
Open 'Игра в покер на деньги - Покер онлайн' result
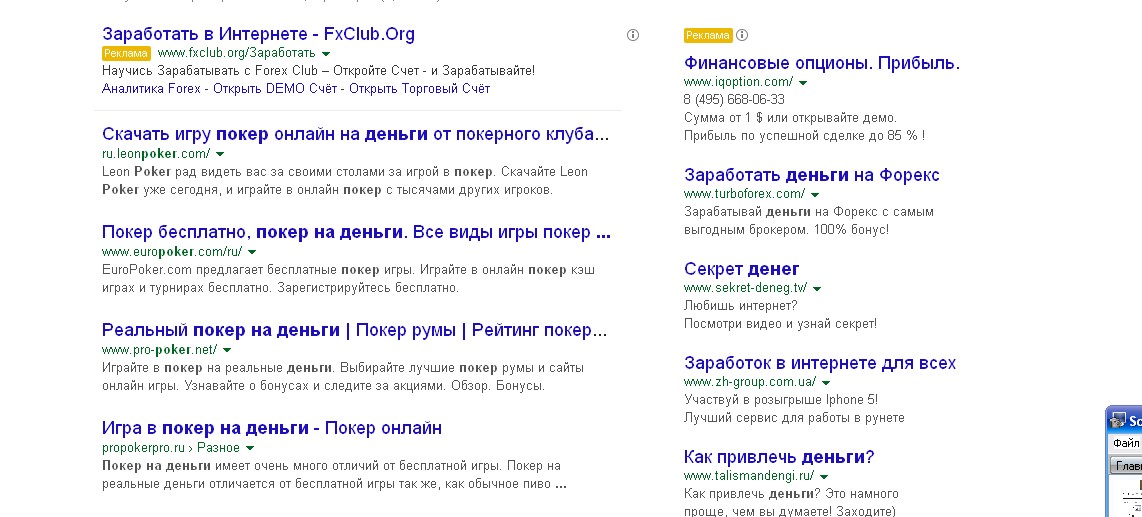[x=271, y=428]
